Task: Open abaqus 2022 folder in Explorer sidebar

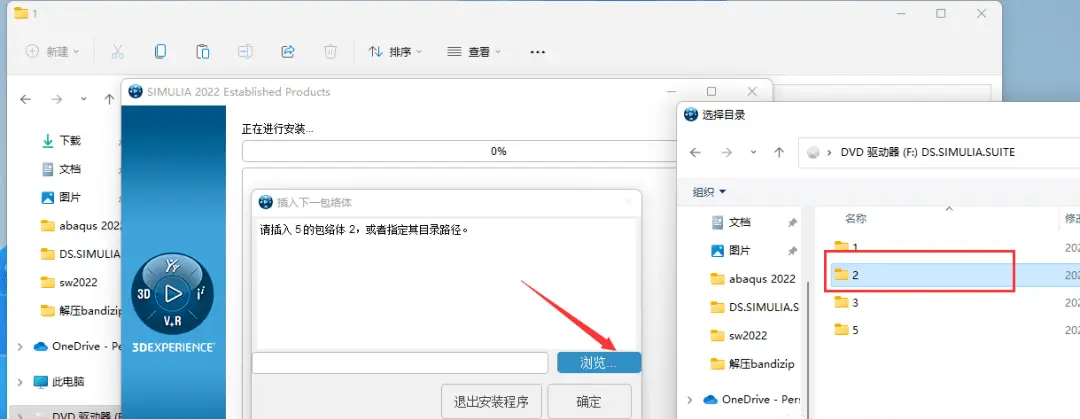Action: click(81, 225)
